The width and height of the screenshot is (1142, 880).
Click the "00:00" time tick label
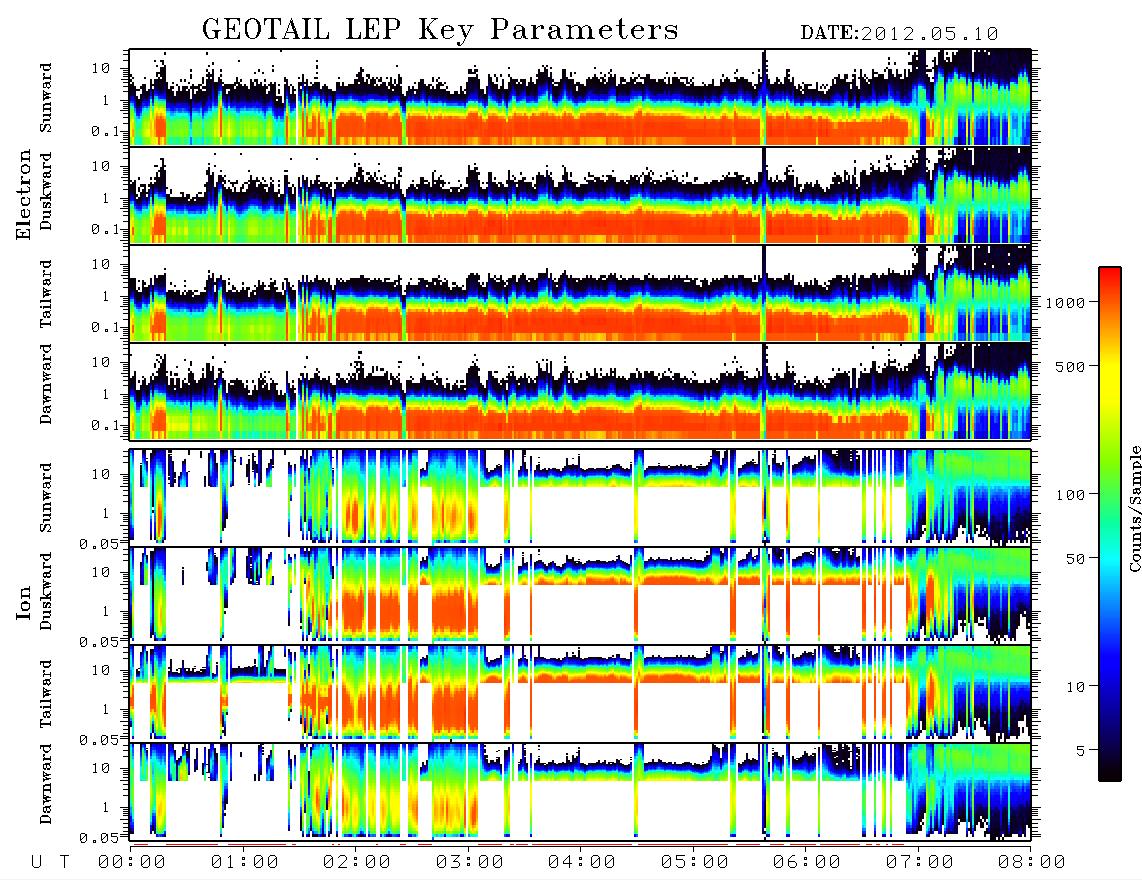(x=132, y=862)
